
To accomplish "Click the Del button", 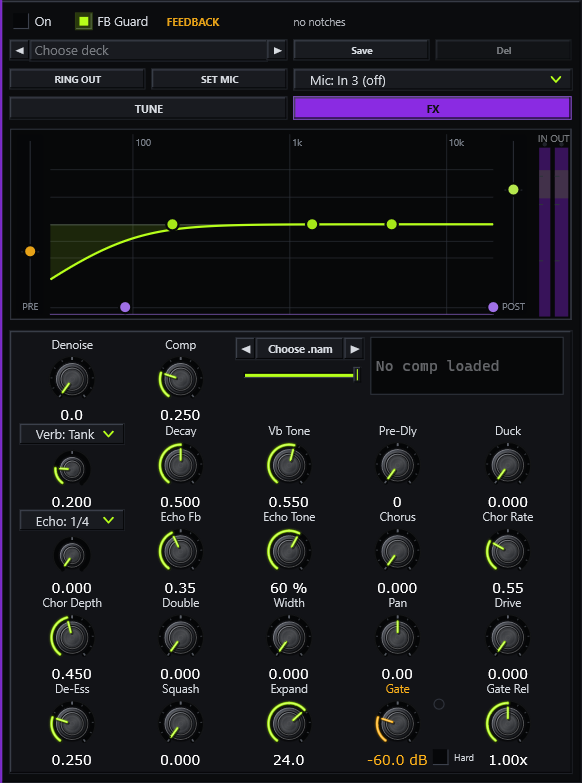I will [x=504, y=50].
